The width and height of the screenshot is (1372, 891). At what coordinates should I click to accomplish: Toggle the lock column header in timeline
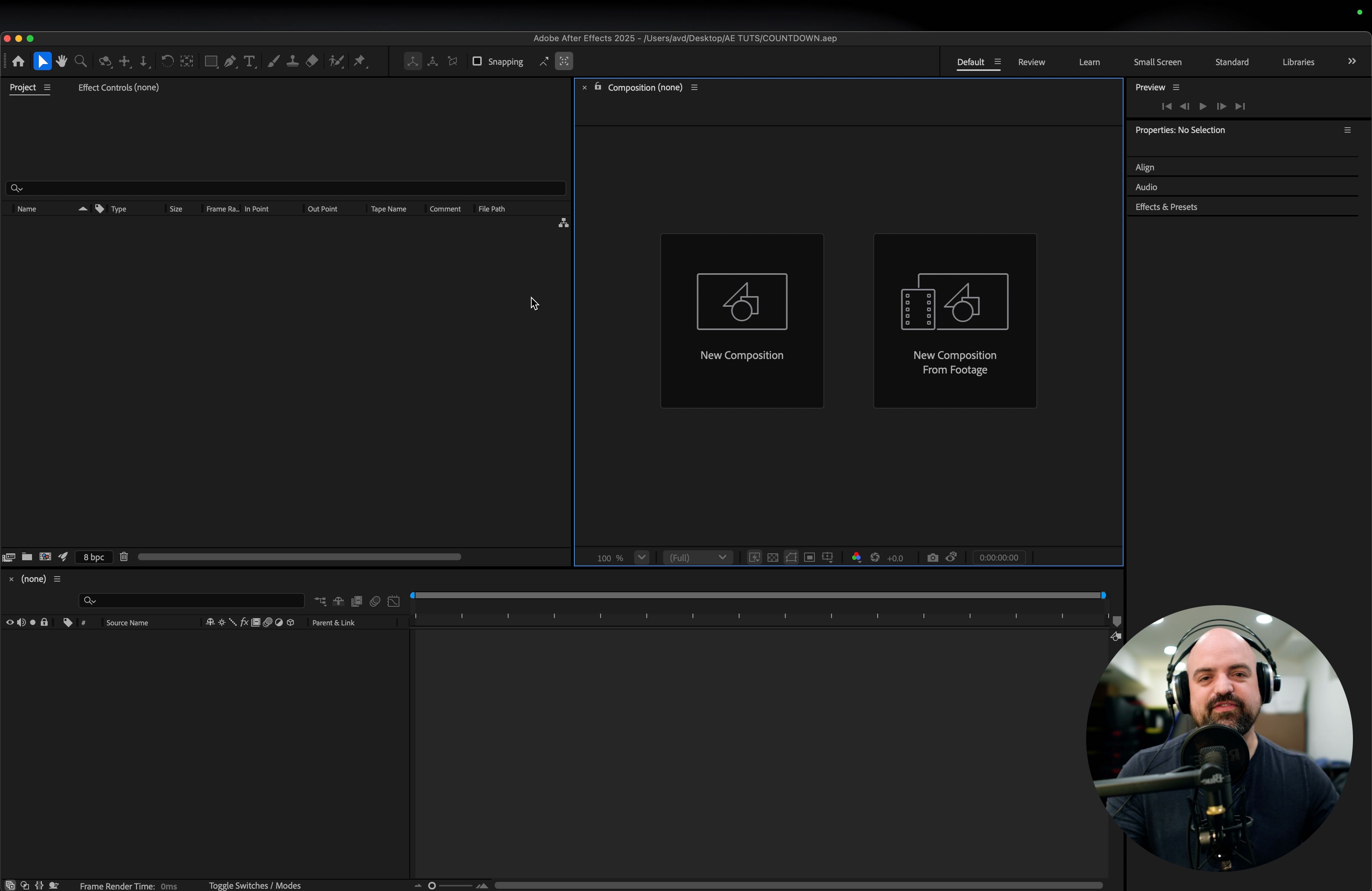[x=44, y=622]
